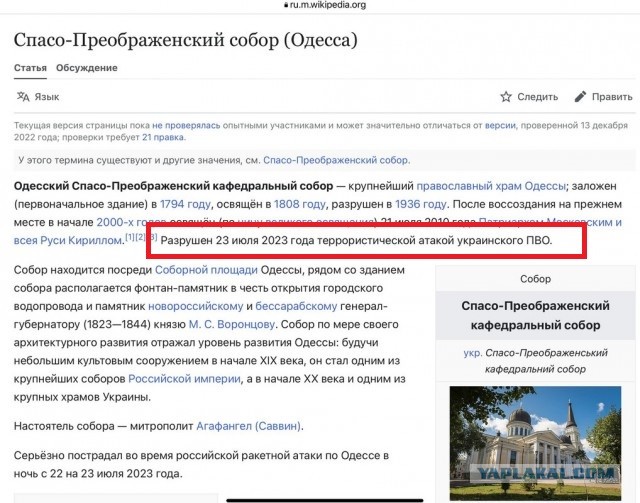Image resolution: width=640 pixels, height=503 pixels.
Task: Follow the 'всея Руси Кириллом' link
Action: 68,240
